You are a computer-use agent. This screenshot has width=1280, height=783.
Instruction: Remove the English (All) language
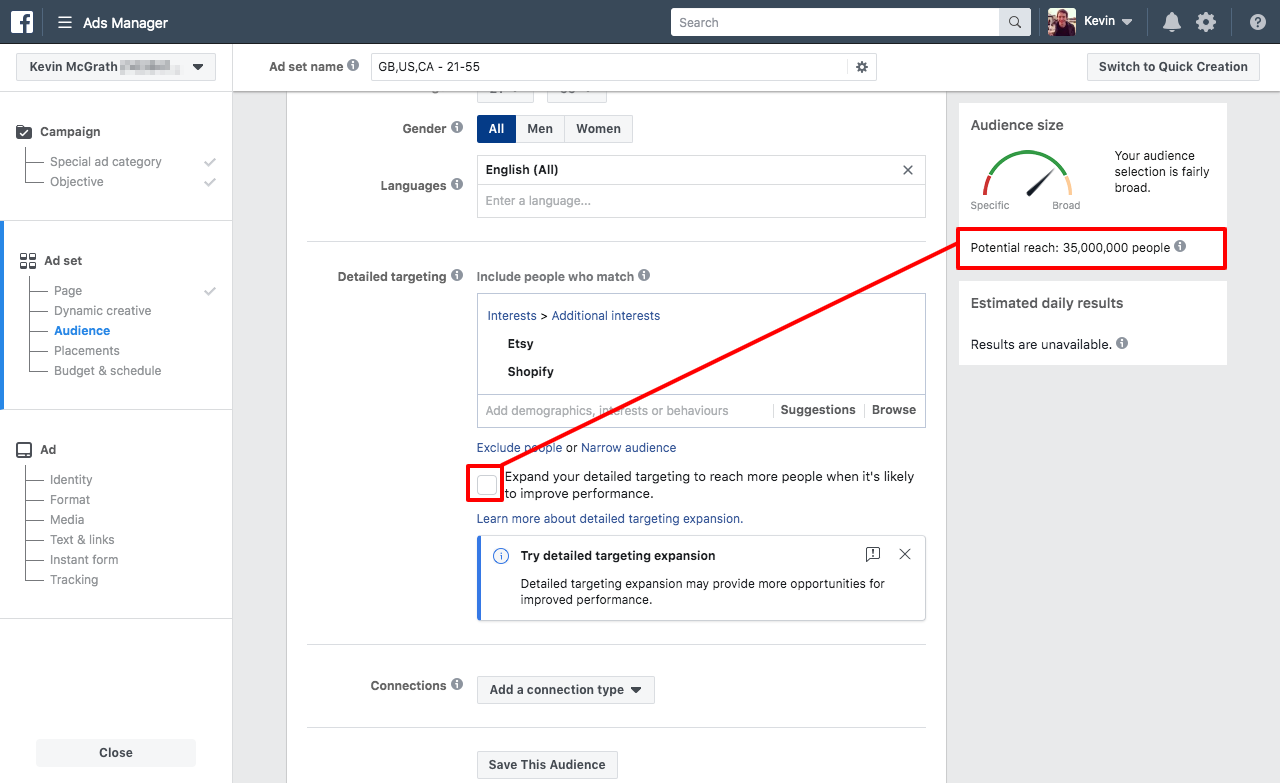click(907, 170)
